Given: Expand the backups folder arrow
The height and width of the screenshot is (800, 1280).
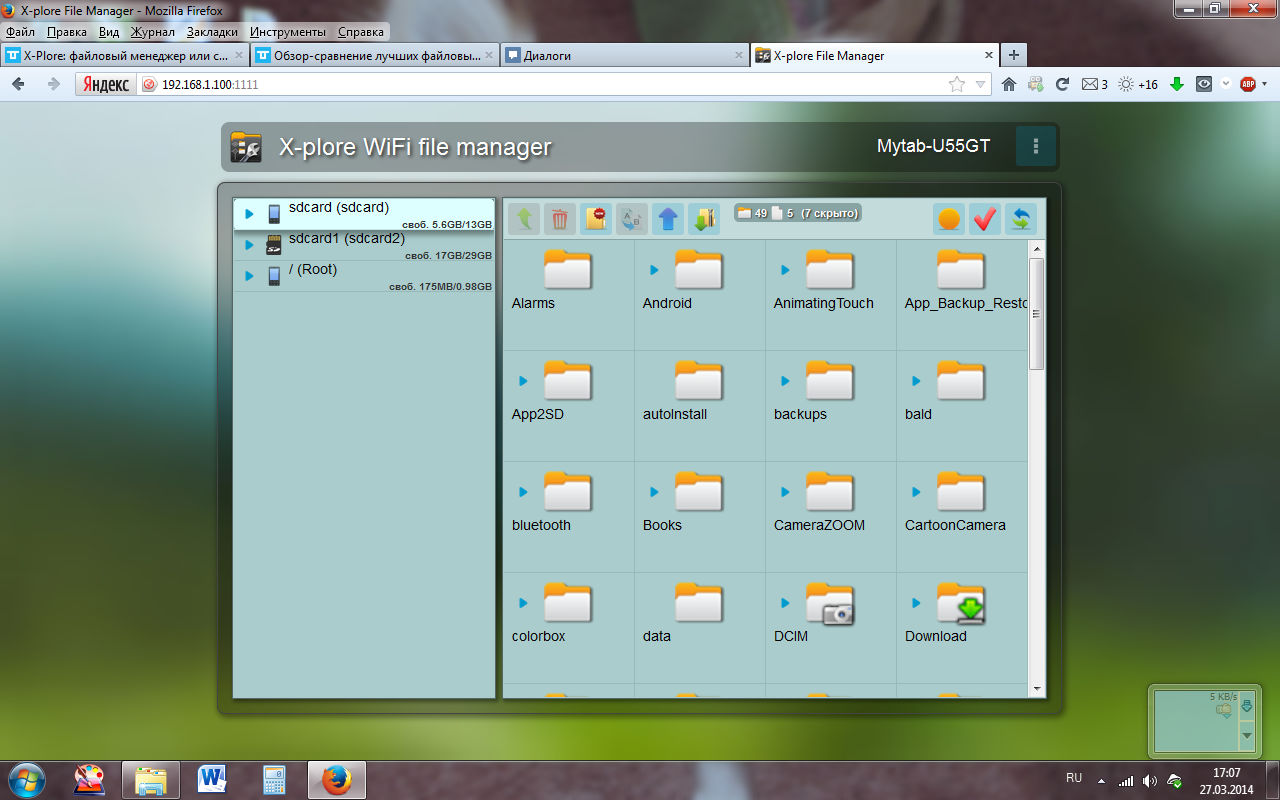Looking at the screenshot, I should point(785,381).
